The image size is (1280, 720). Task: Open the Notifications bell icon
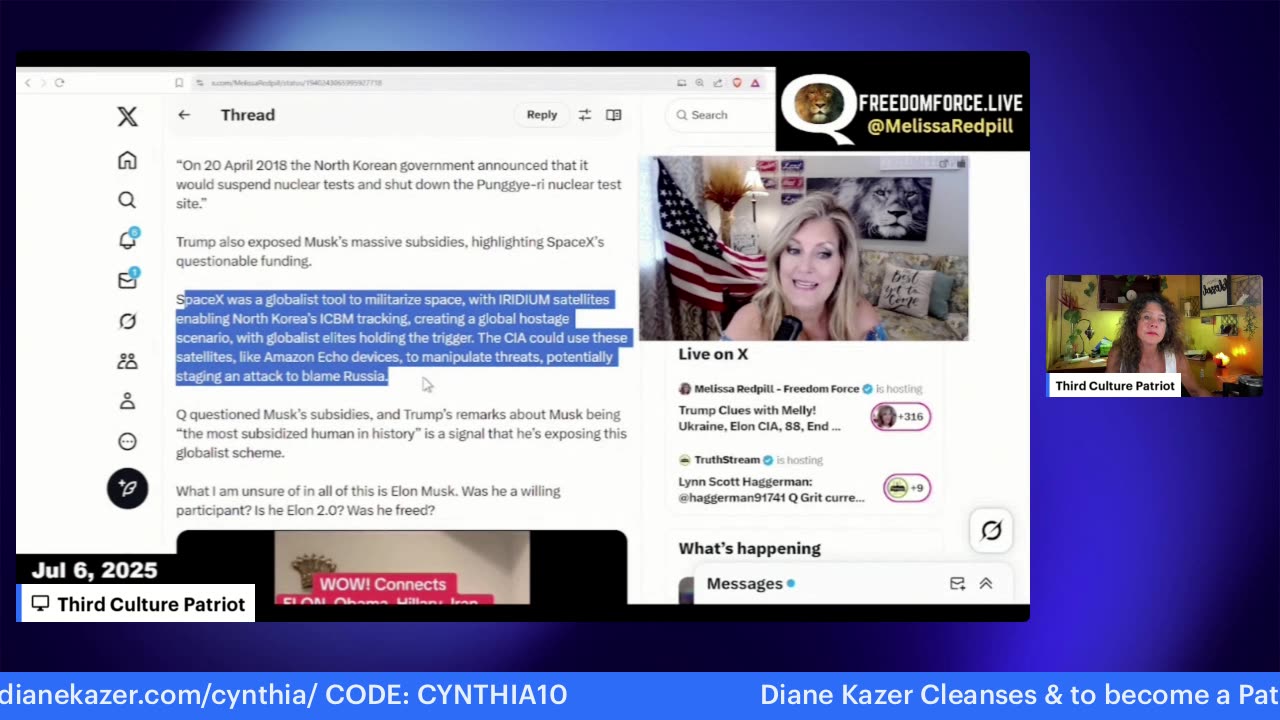[x=127, y=240]
